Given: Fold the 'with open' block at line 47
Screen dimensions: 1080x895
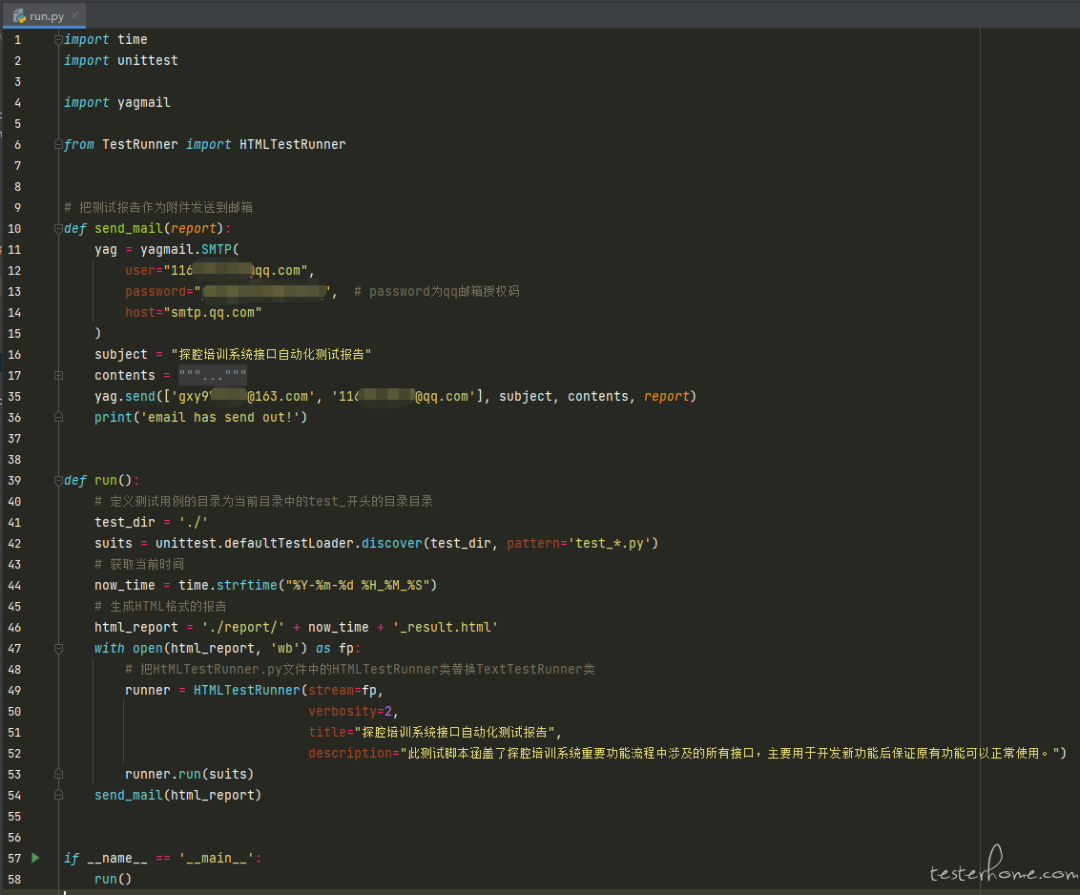Looking at the screenshot, I should click(59, 648).
